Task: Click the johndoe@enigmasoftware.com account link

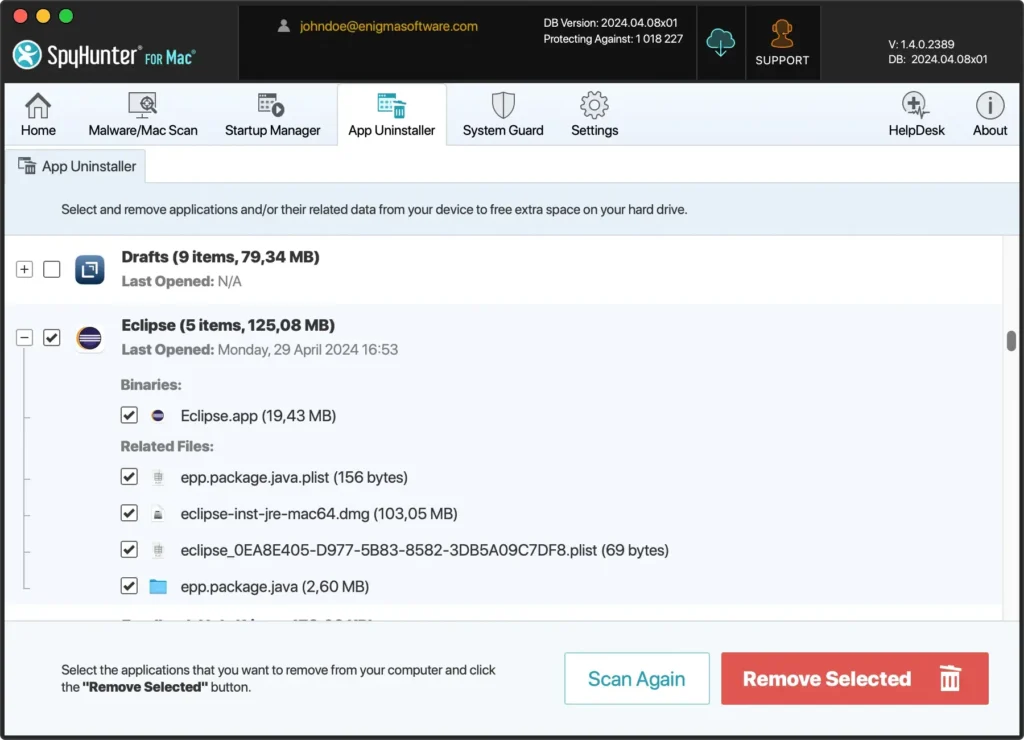Action: [x=389, y=26]
